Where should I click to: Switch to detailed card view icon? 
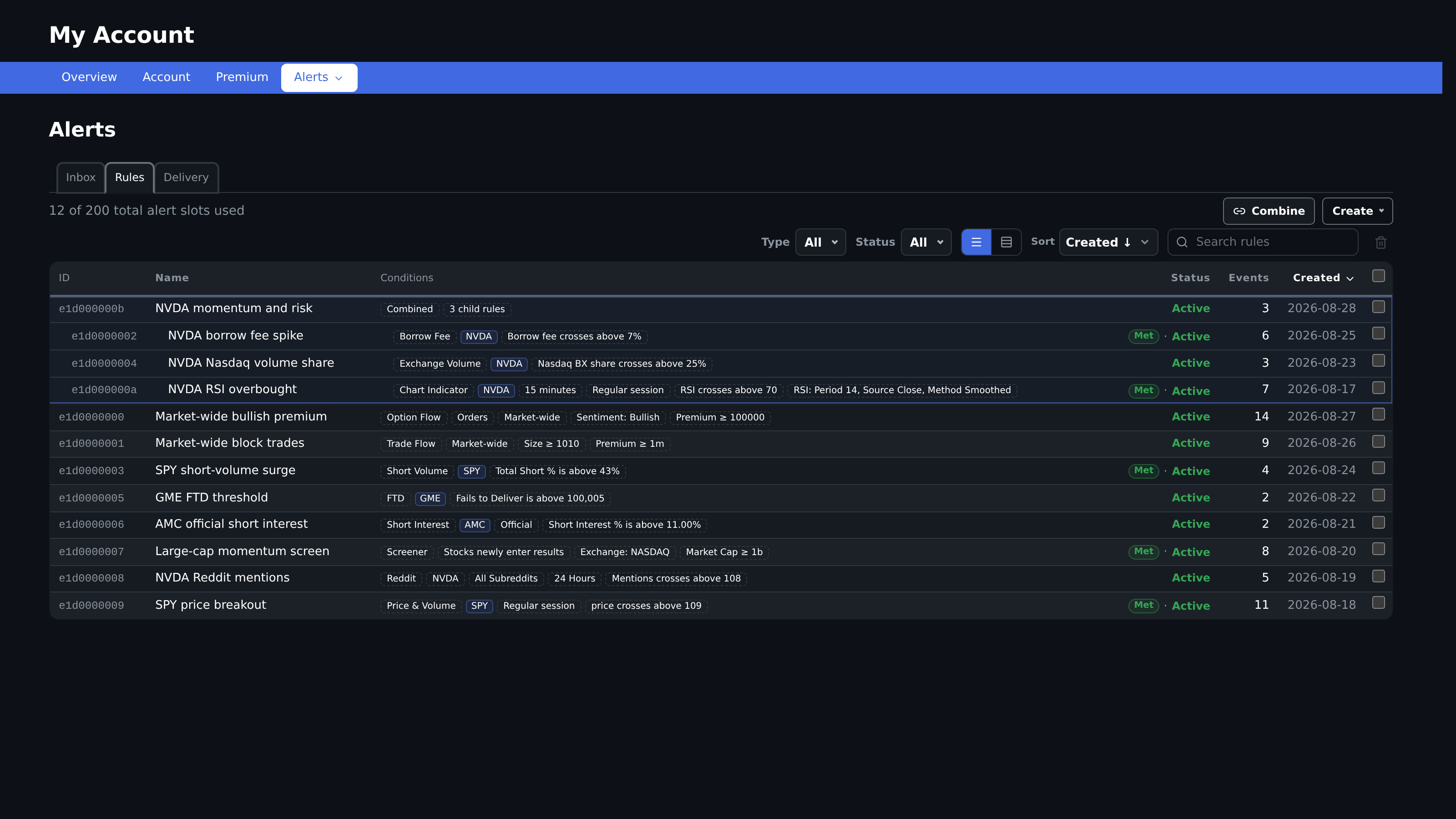click(1006, 242)
